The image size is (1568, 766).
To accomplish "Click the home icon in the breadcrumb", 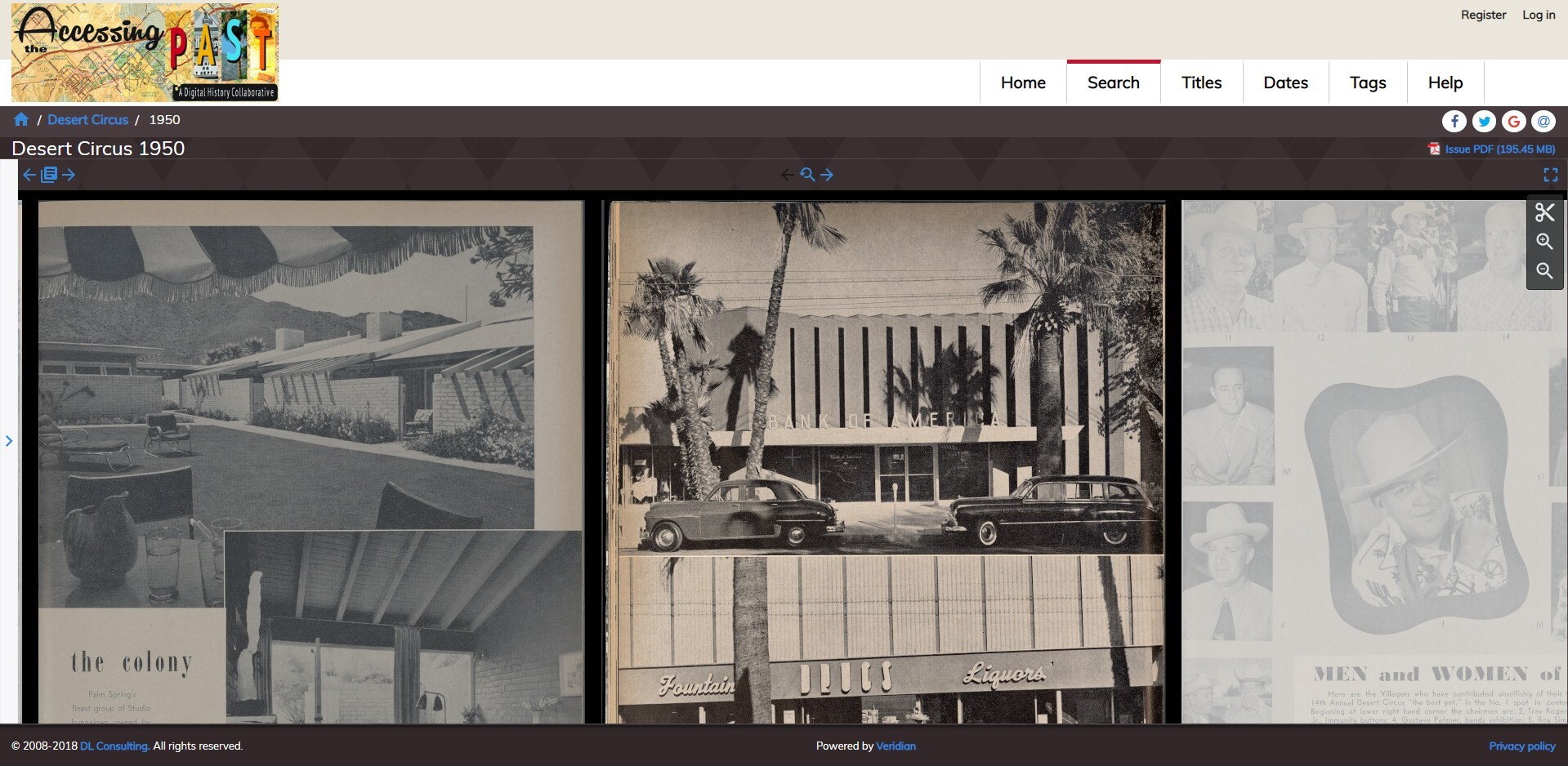I will (x=20, y=119).
